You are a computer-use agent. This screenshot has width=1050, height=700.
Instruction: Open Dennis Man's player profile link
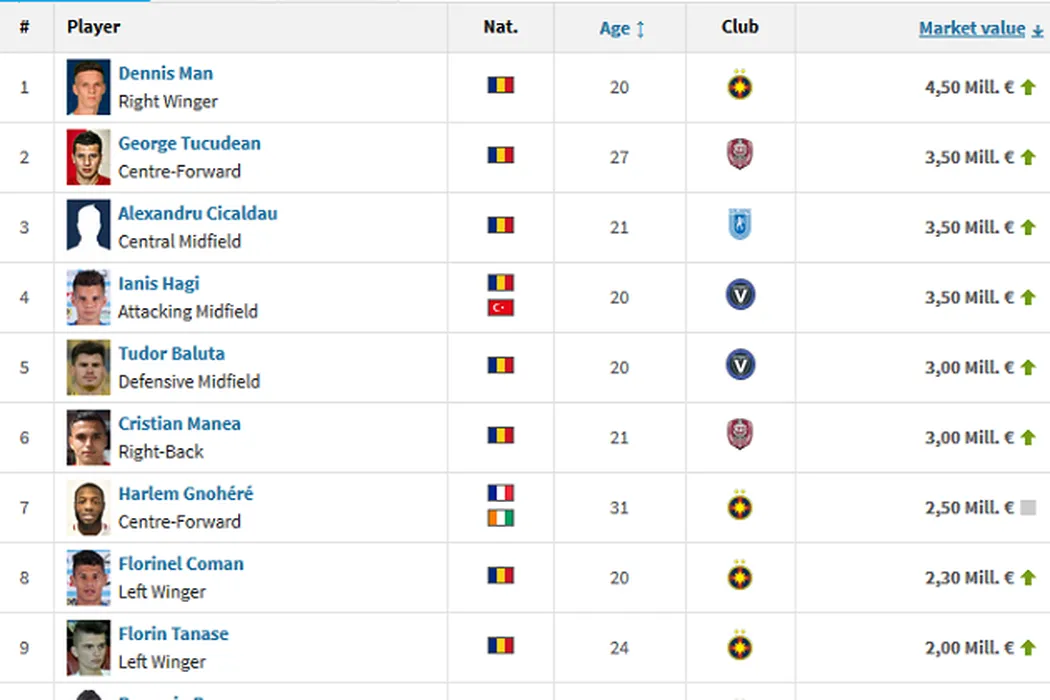point(165,73)
